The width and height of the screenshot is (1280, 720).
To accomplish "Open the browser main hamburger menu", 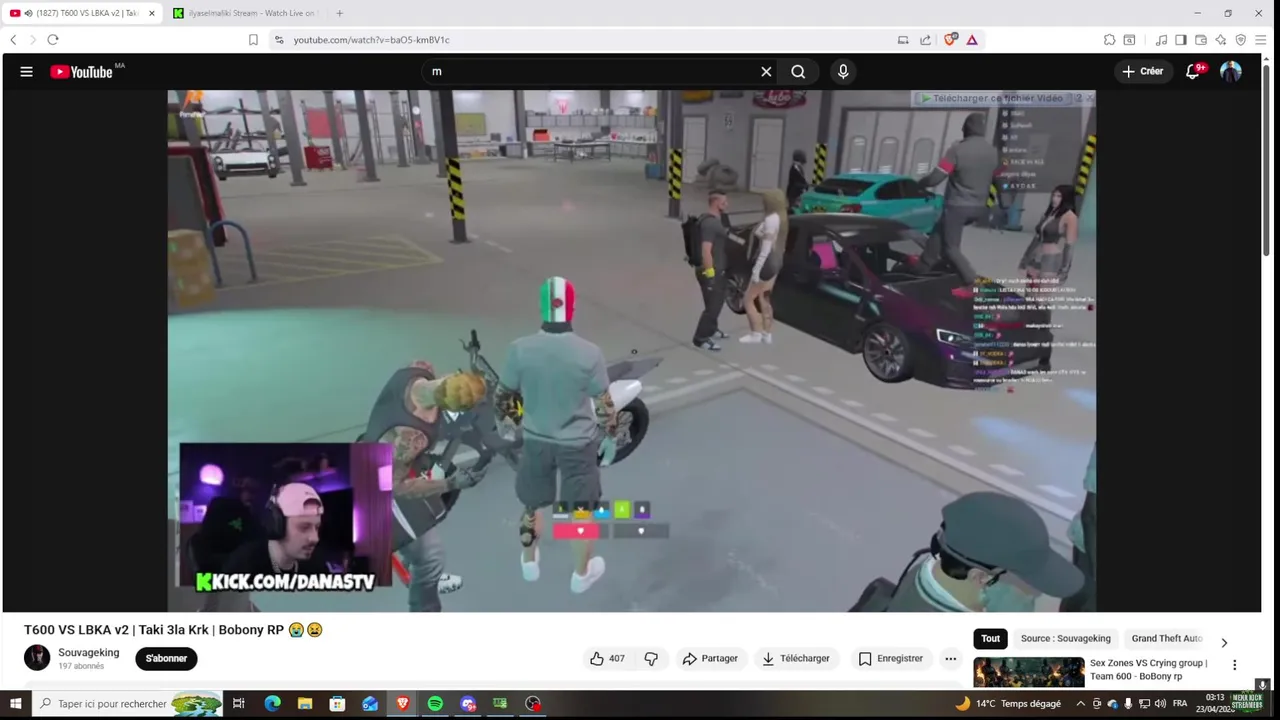I will 1262,40.
